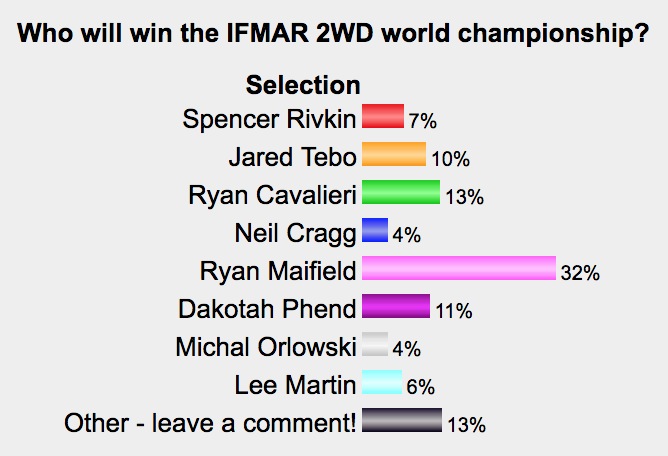Select the Jared Tebo label
This screenshot has width=668, height=456.
[292, 157]
